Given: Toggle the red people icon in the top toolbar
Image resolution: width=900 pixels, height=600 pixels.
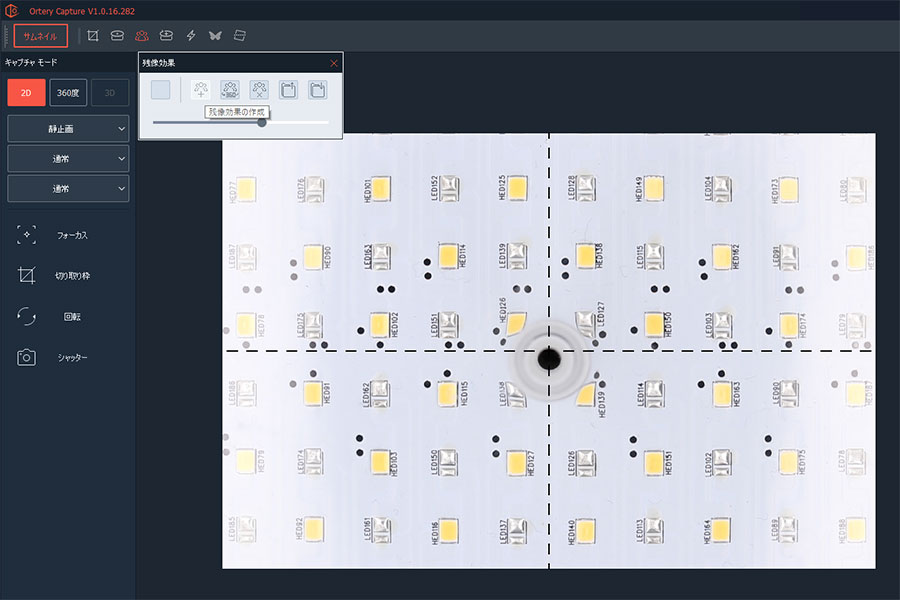Looking at the screenshot, I should point(142,36).
